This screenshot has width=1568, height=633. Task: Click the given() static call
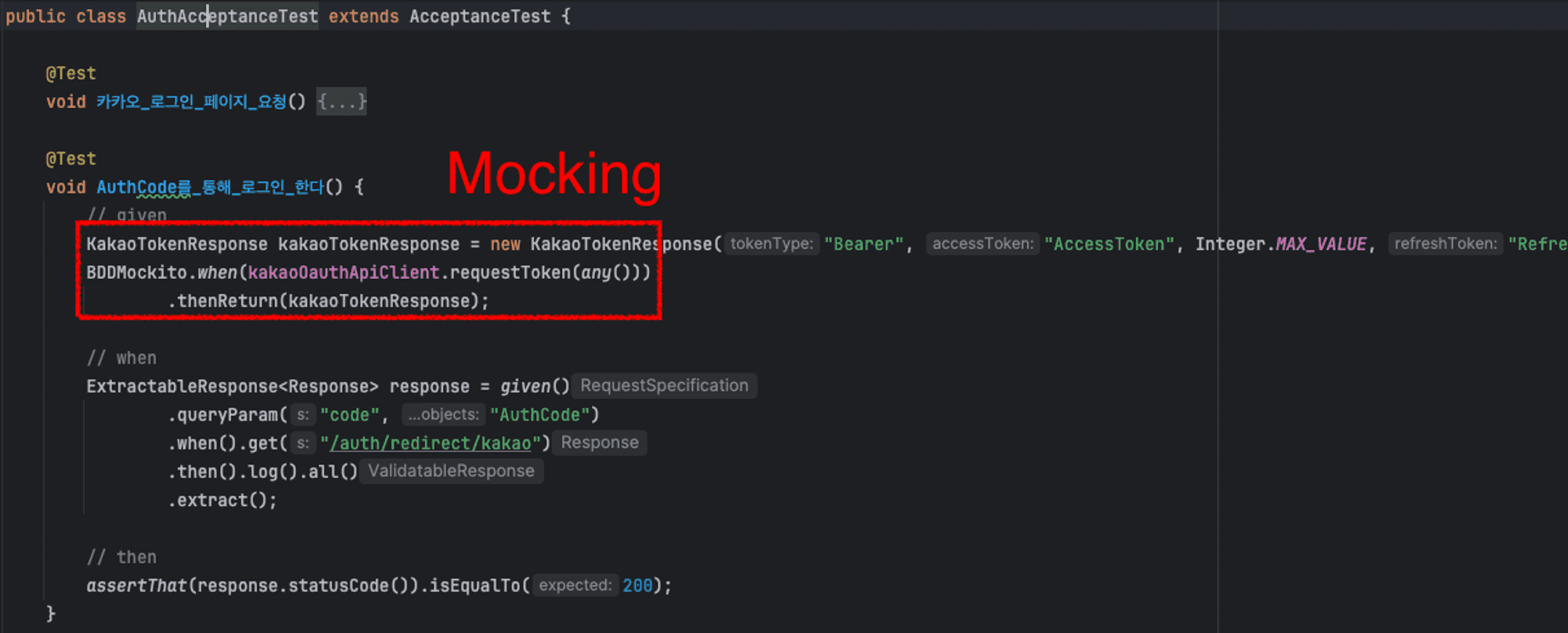click(535, 387)
